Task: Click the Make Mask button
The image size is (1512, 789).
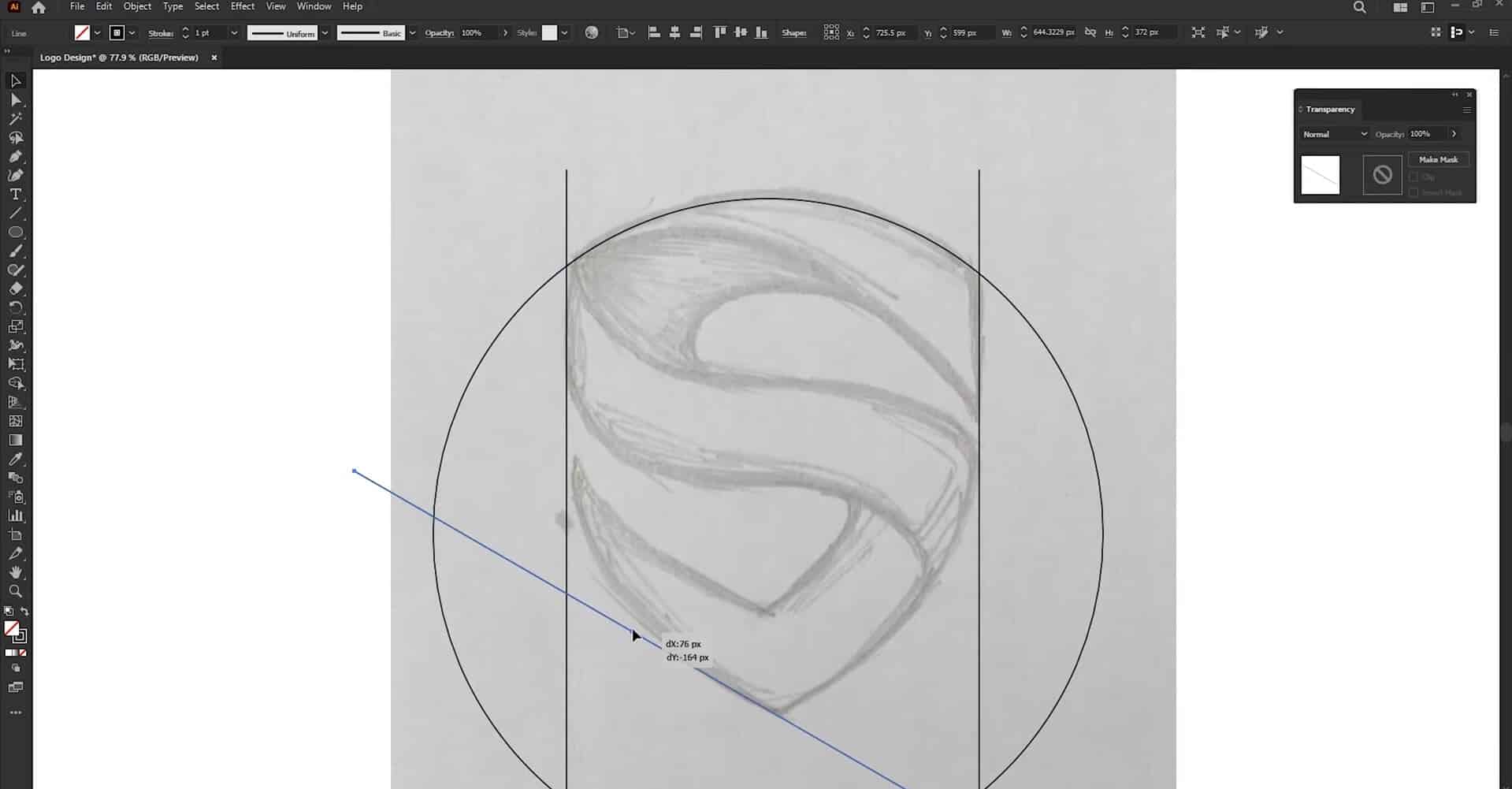Action: (1438, 159)
